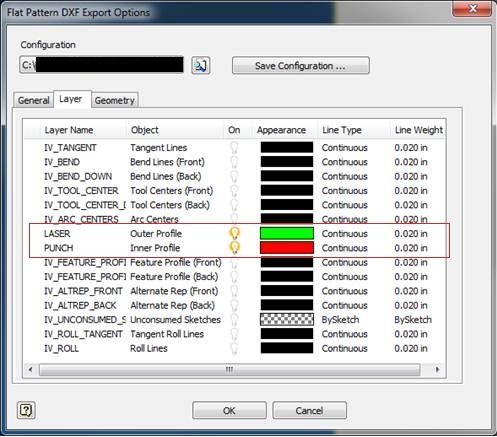
Task: Toggle the IV_BEND_DOWN layer light bulb
Action: [x=234, y=176]
